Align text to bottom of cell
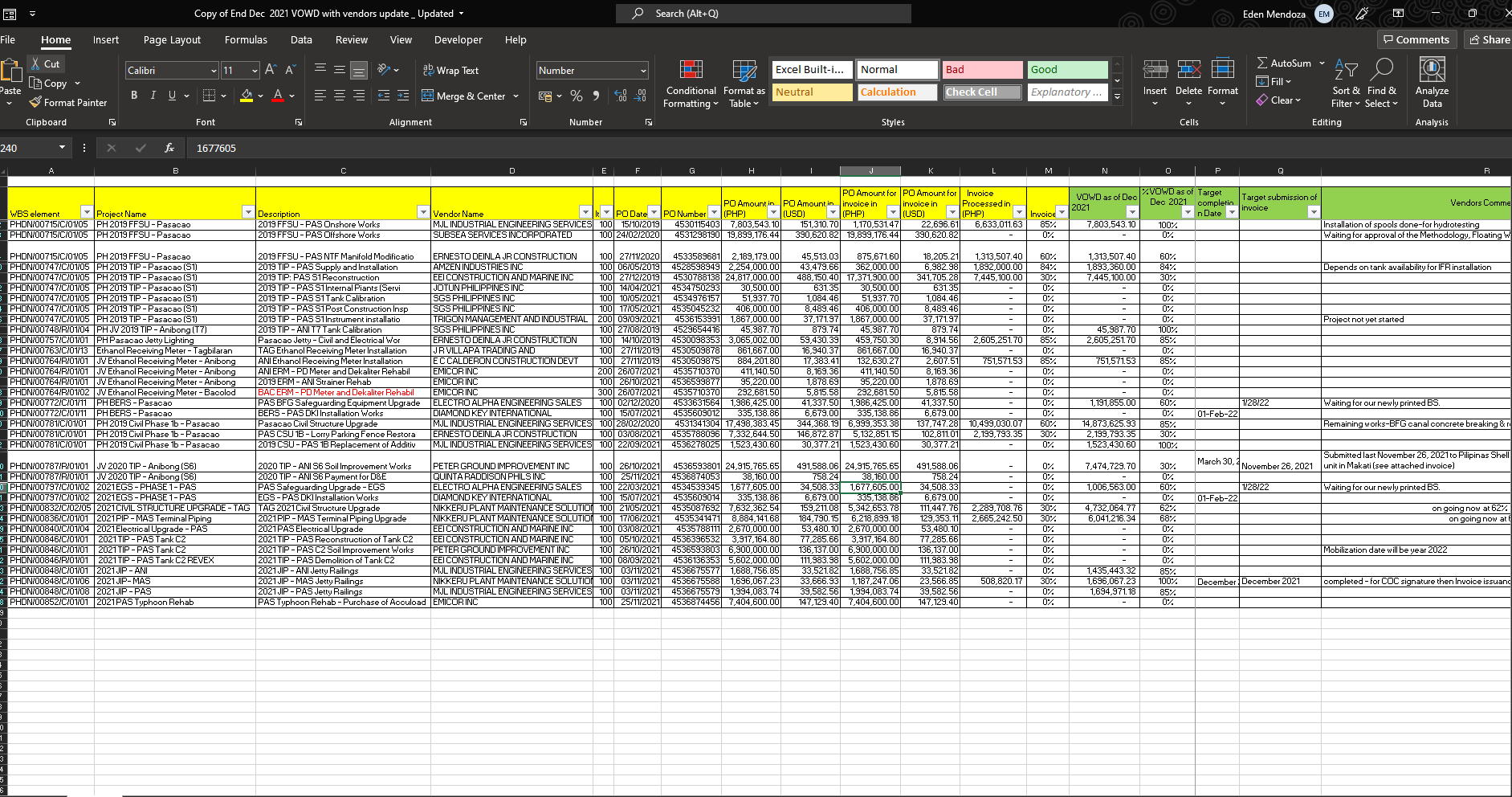Image resolution: width=1512 pixels, height=797 pixels. coord(359,70)
